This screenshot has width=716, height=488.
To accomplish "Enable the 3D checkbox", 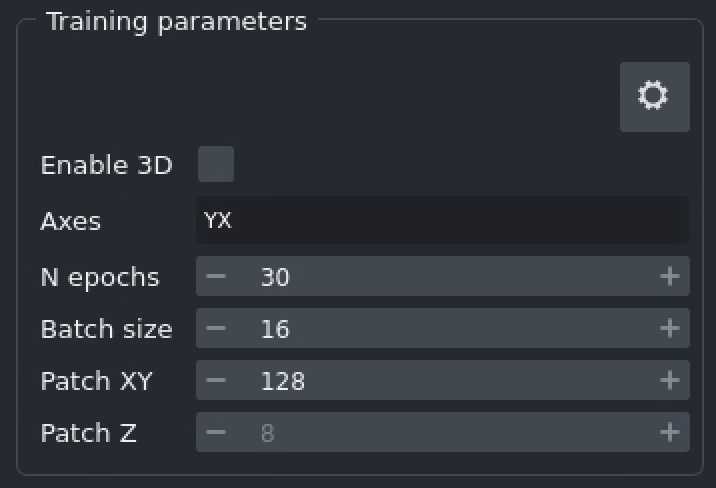I will [x=216, y=165].
